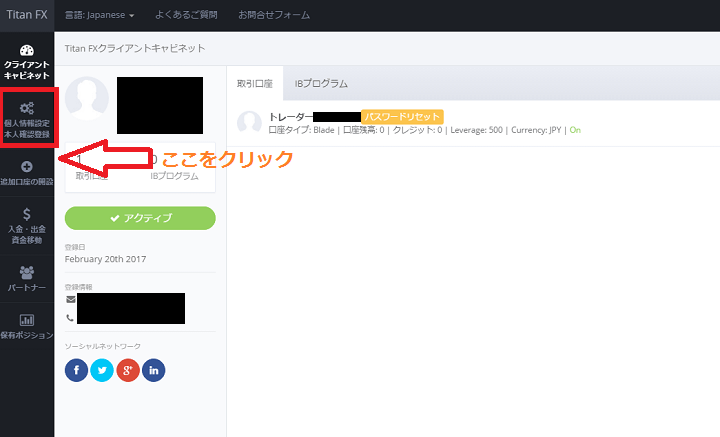Click the パスワードリセット button

tap(402, 117)
